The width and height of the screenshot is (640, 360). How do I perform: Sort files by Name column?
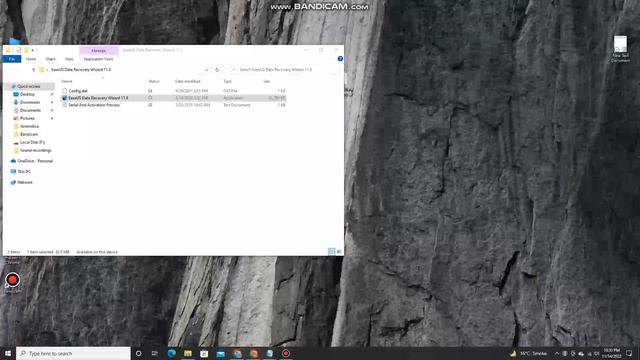click(67, 81)
